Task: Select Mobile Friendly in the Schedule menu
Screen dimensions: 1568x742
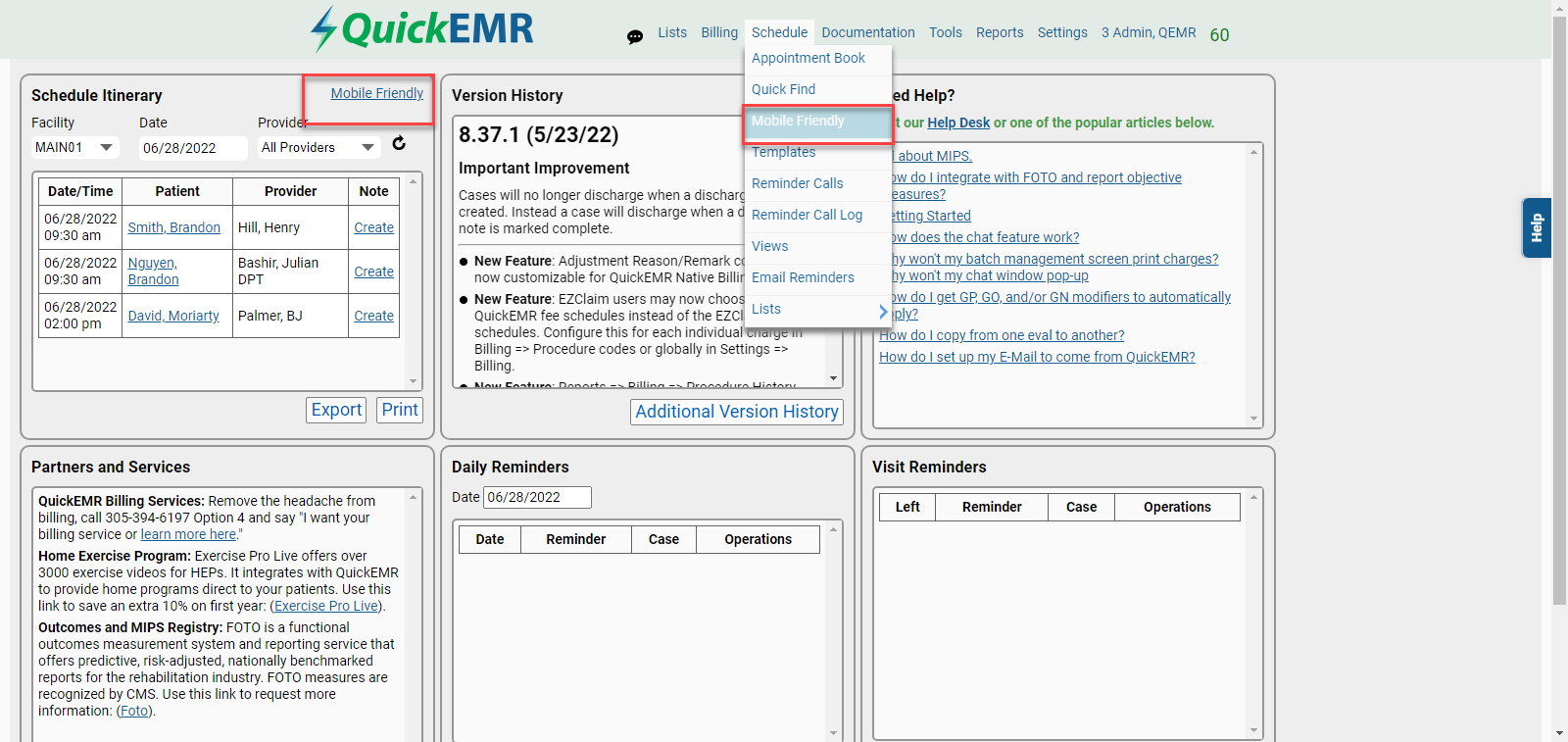Action: pos(818,121)
